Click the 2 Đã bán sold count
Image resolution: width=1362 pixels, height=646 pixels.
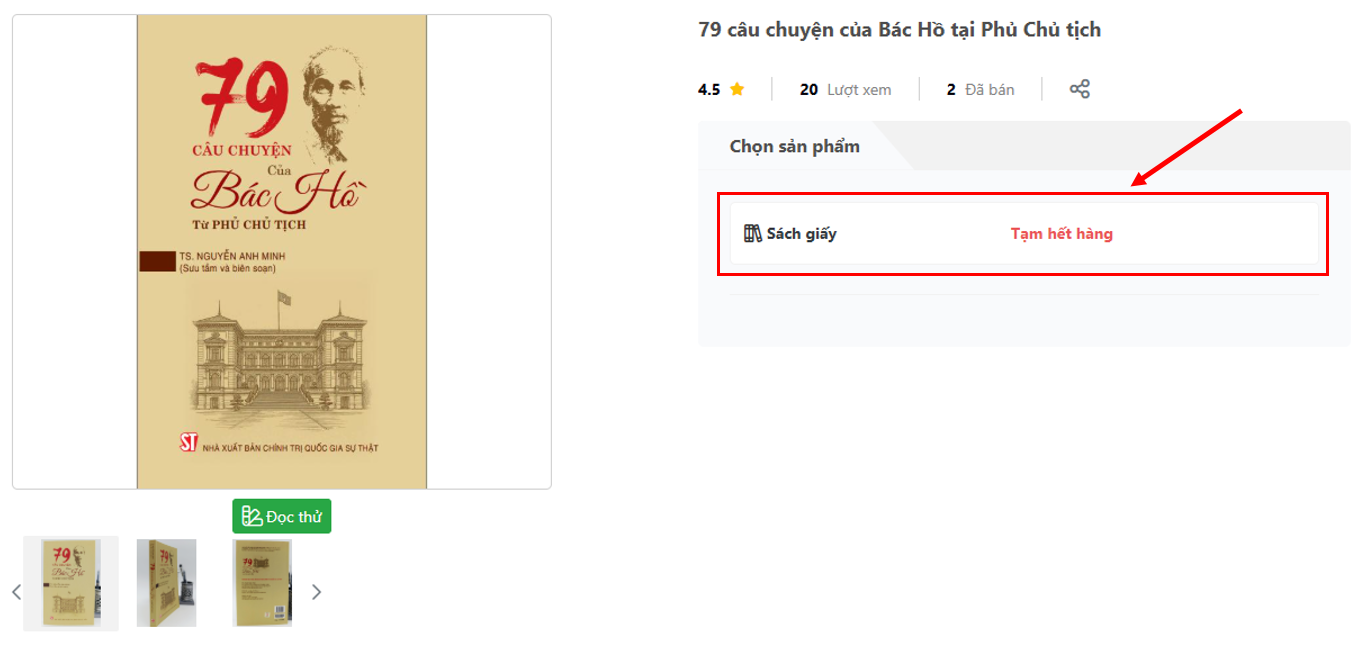tap(981, 89)
